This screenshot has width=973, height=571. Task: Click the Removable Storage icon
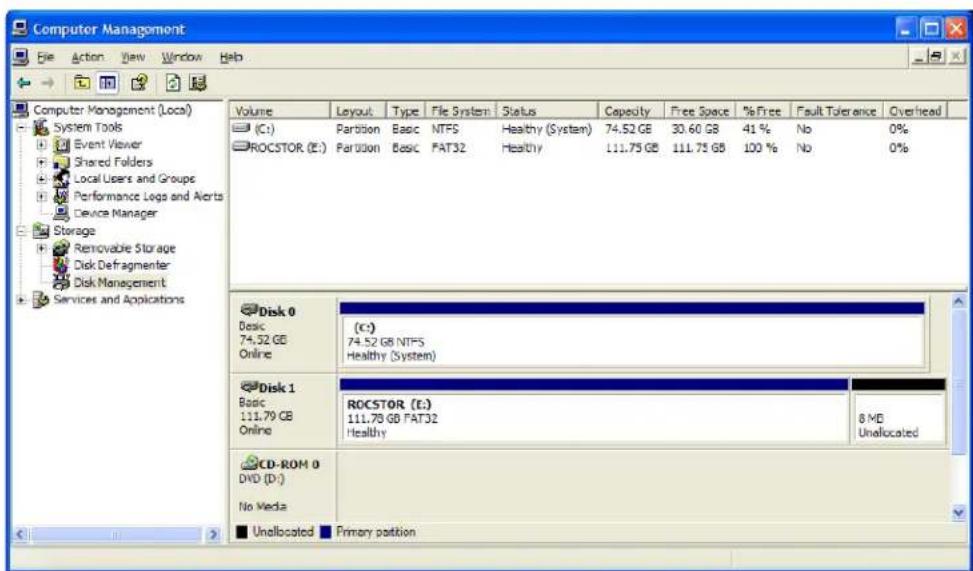pyautogui.click(x=61, y=248)
